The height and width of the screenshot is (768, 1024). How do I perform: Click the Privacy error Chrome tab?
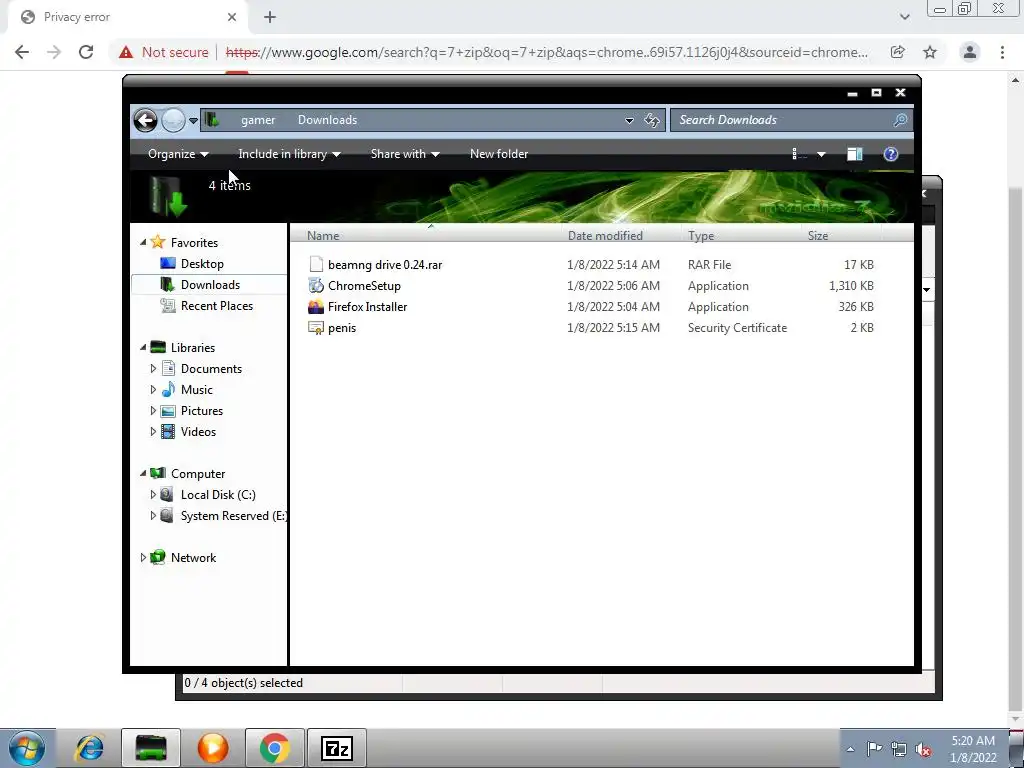point(128,18)
